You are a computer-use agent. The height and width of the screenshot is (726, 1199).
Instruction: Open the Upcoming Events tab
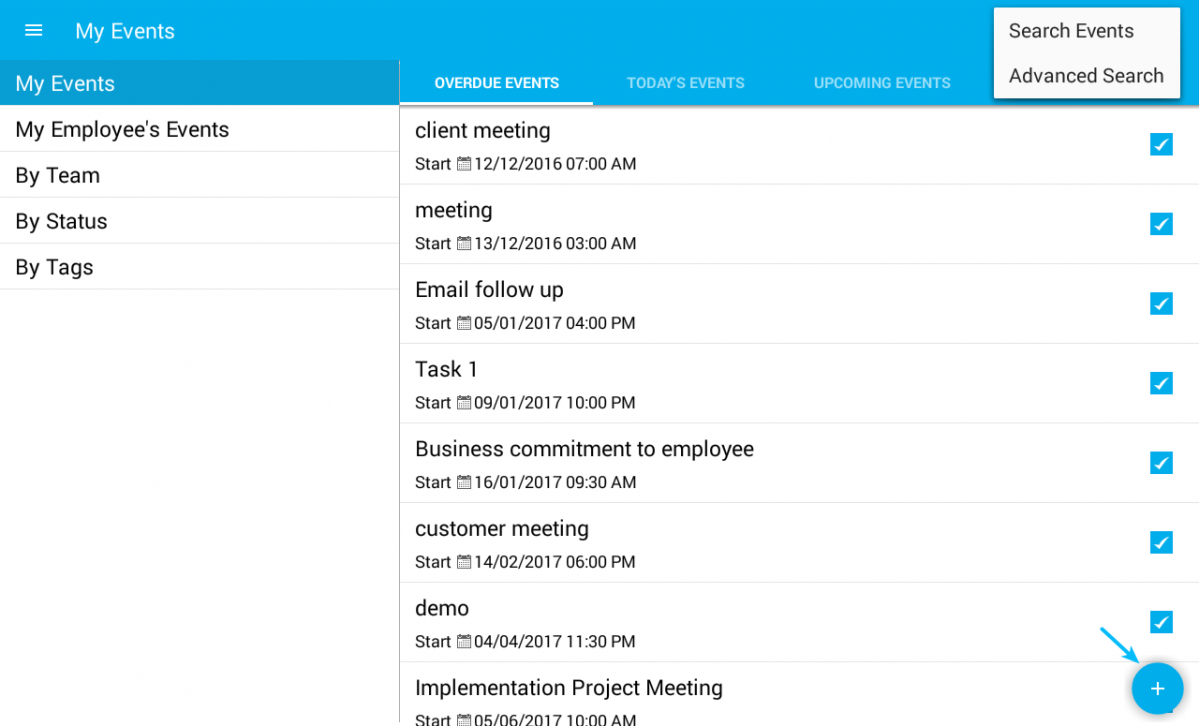882,83
